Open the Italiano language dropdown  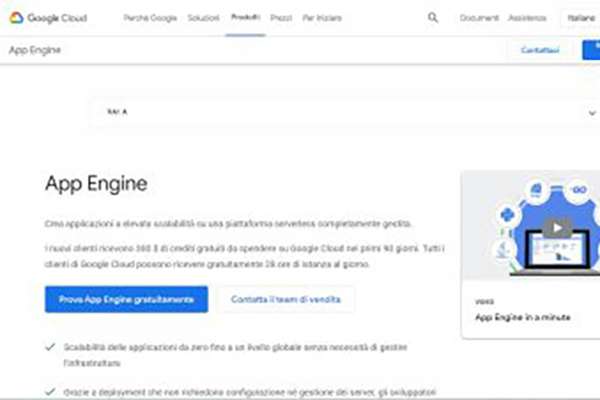[580, 18]
